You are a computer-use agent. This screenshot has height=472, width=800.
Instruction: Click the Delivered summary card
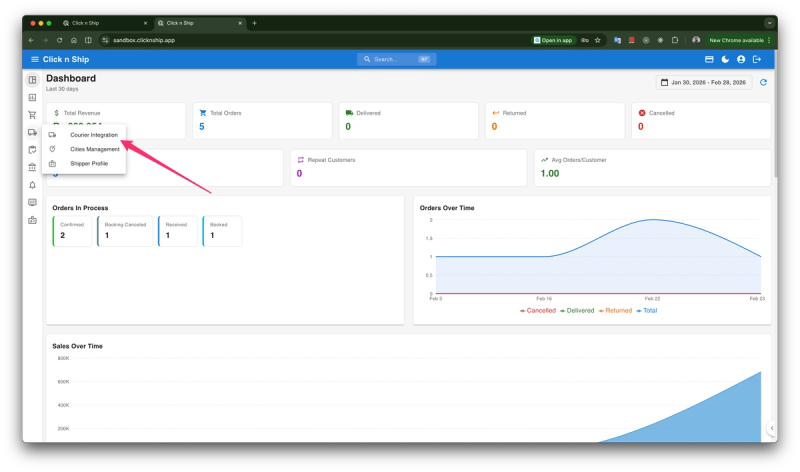point(409,120)
